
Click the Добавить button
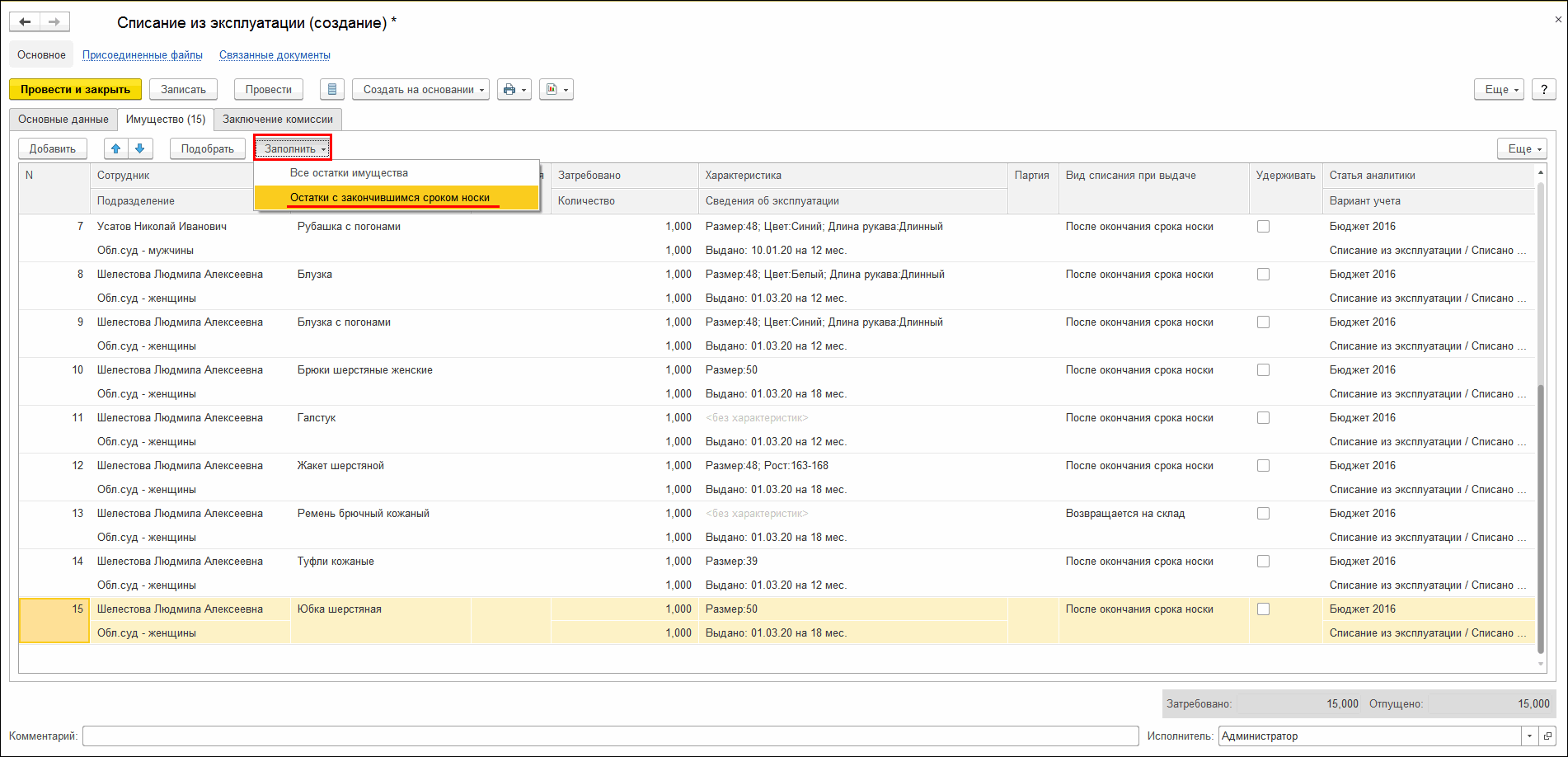coord(53,148)
